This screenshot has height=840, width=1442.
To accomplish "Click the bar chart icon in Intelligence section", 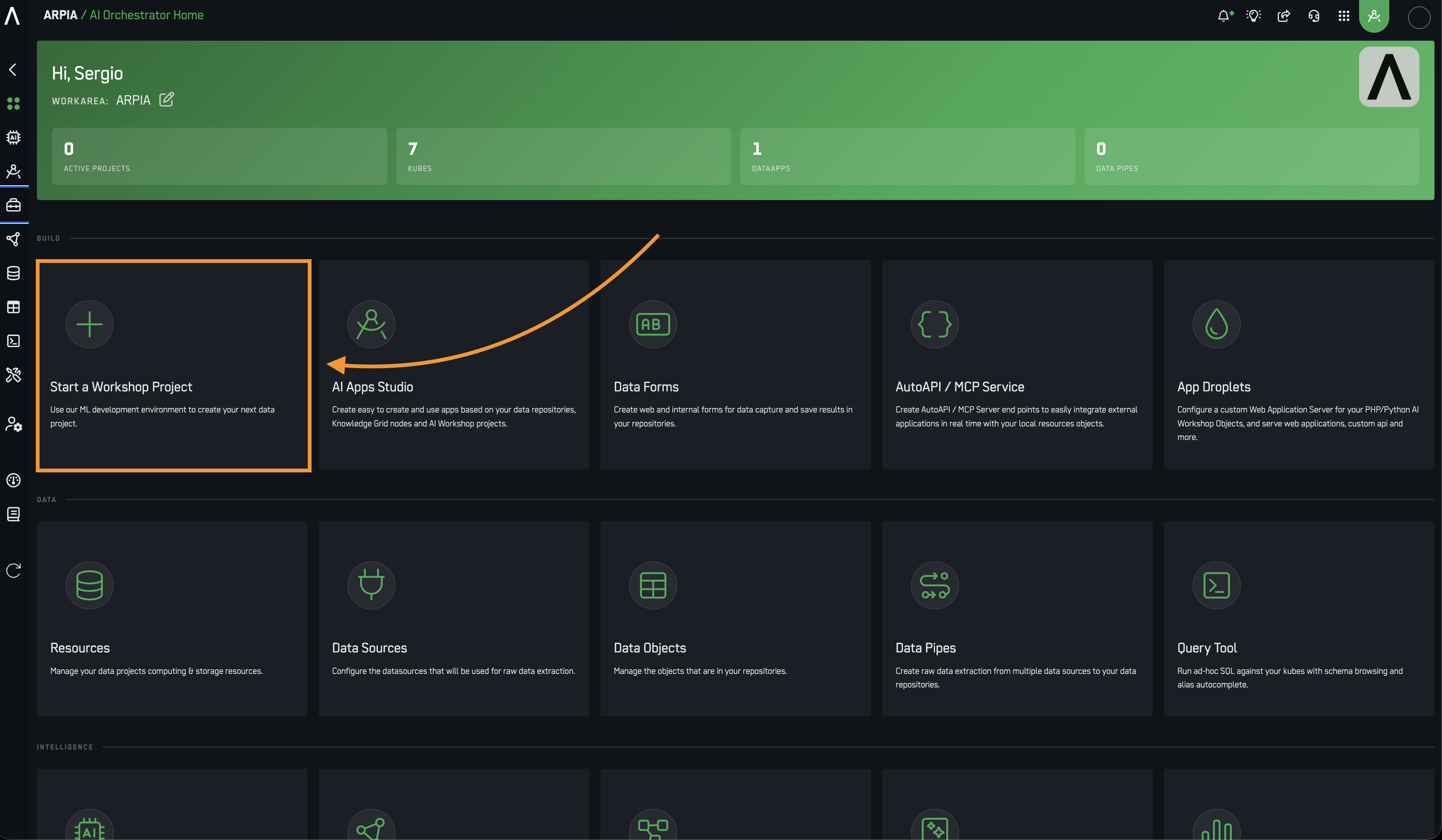I will (1216, 825).
